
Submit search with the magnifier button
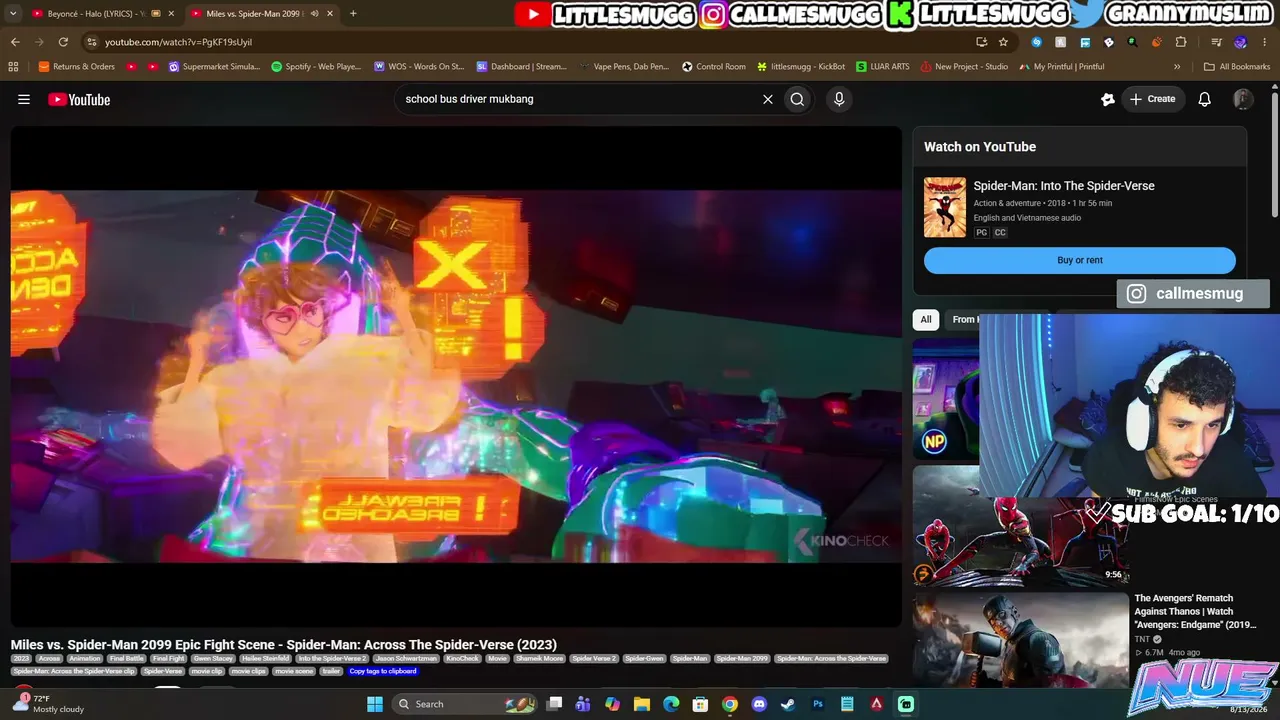click(x=797, y=99)
